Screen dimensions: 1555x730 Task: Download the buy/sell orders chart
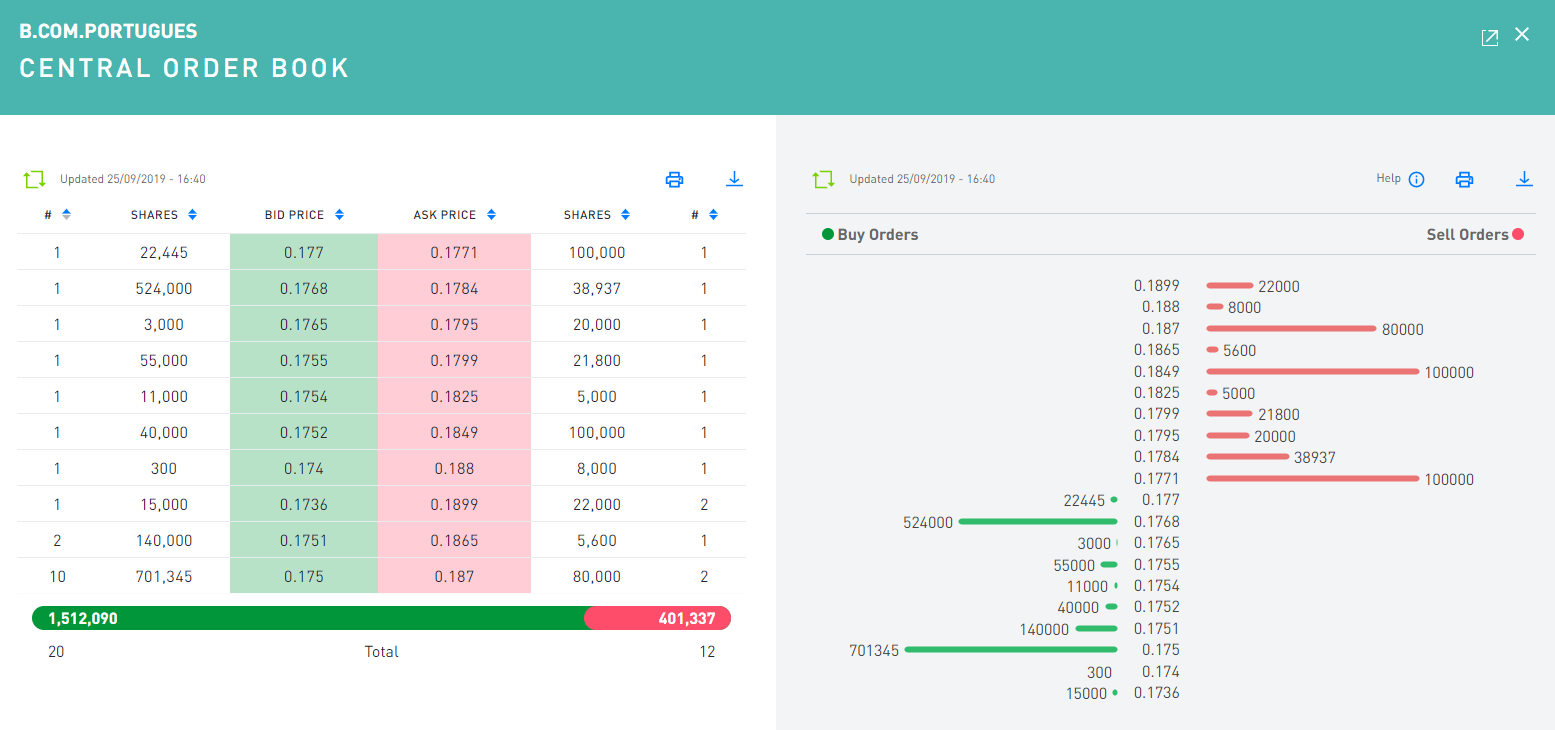[x=1524, y=179]
